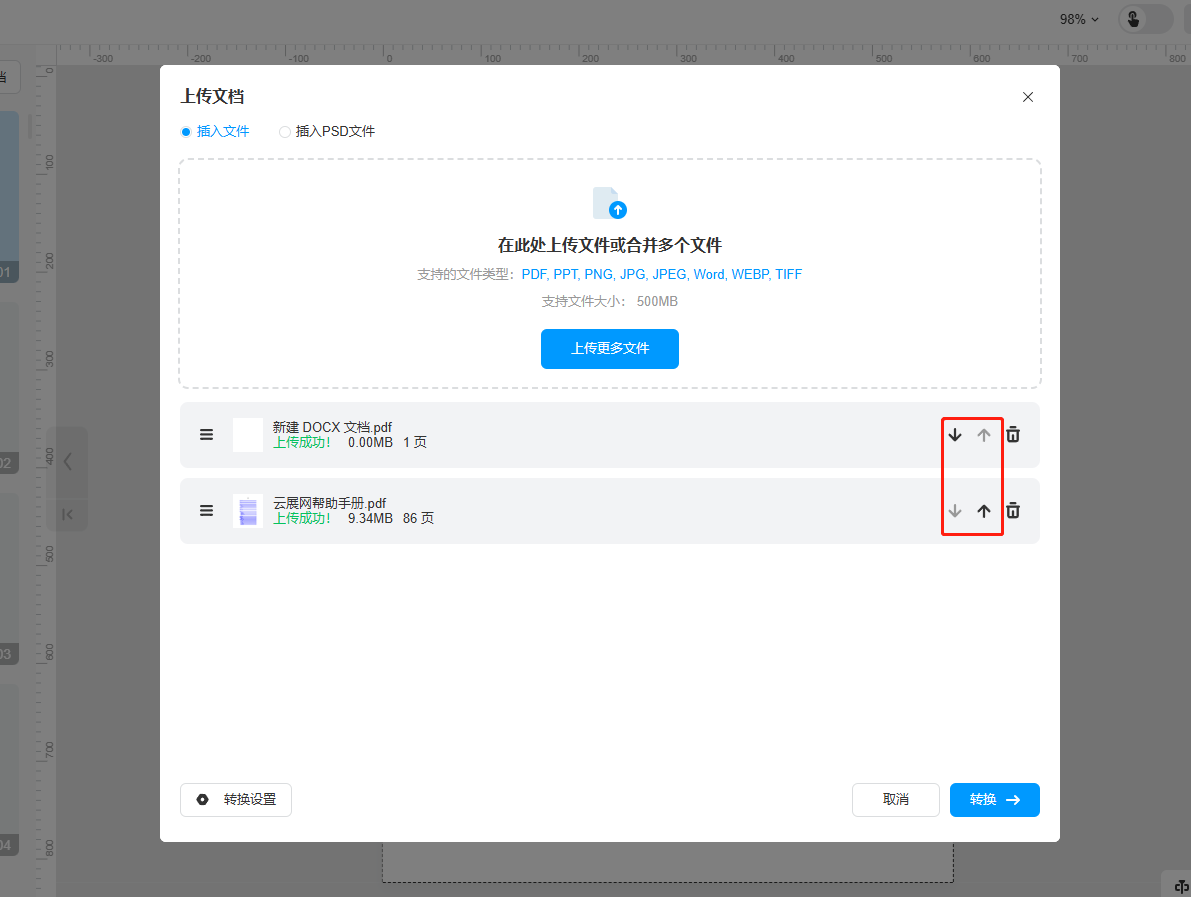Viewport: 1191px width, 897px height.
Task: Move 新建 DOCX 文档.pdf down one position
Action: tap(955, 435)
